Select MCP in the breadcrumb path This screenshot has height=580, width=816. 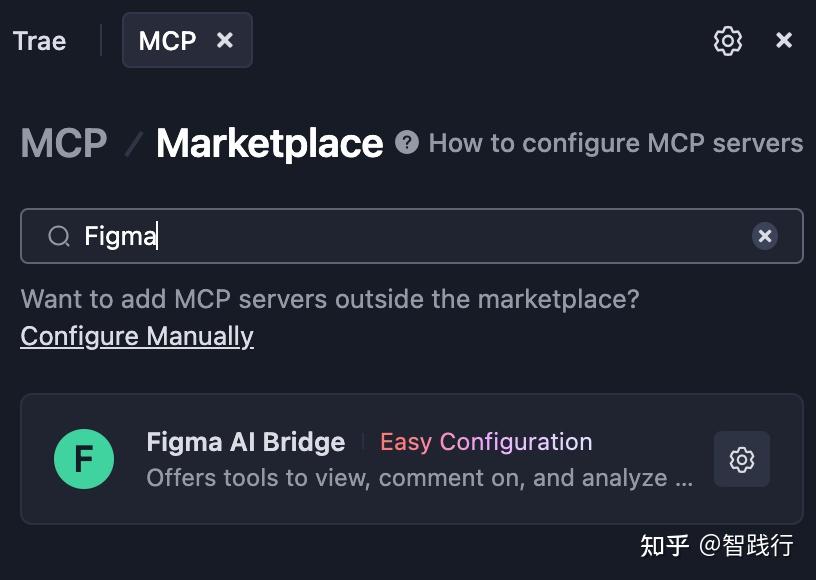[x=62, y=142]
